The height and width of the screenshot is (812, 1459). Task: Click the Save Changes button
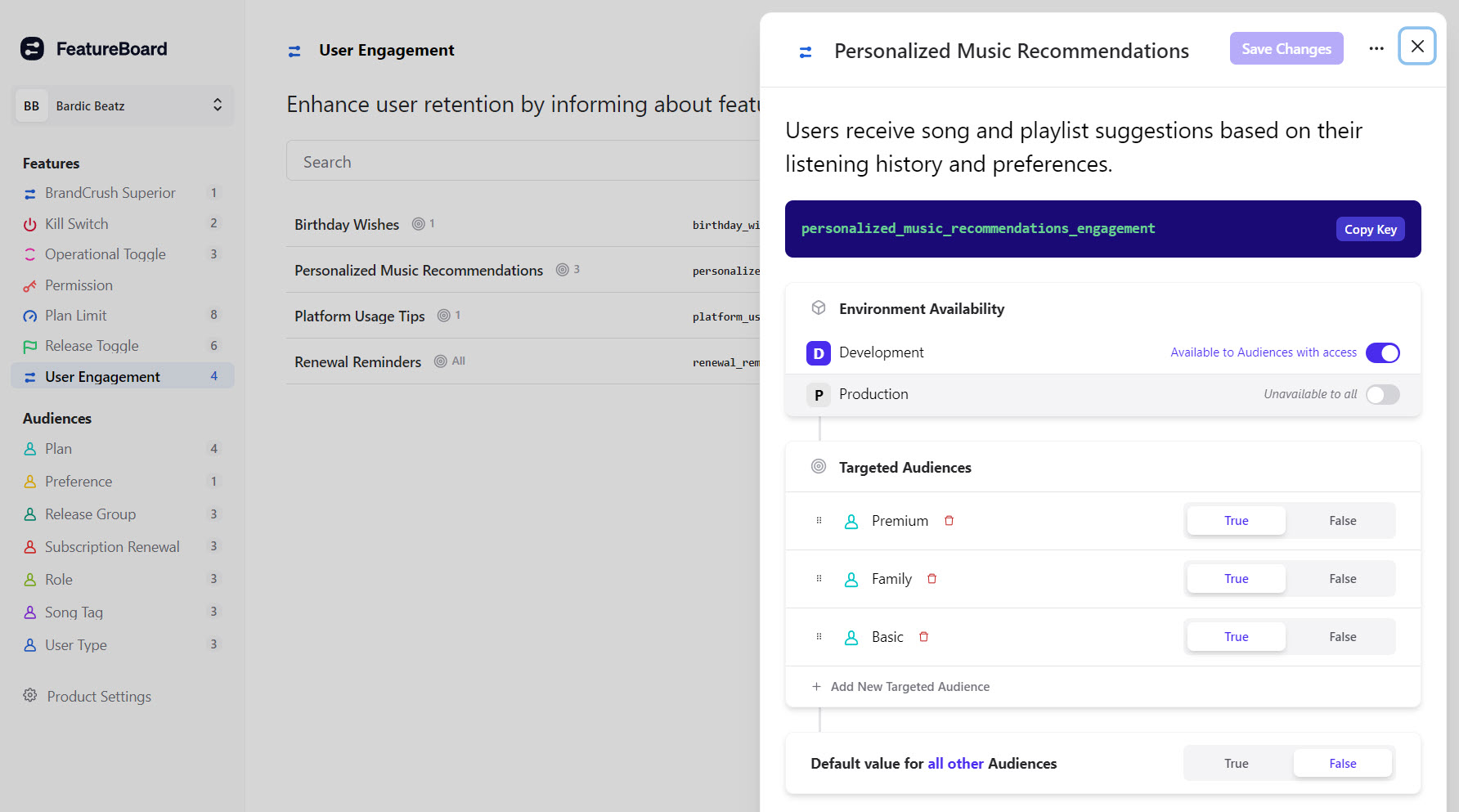click(x=1286, y=48)
